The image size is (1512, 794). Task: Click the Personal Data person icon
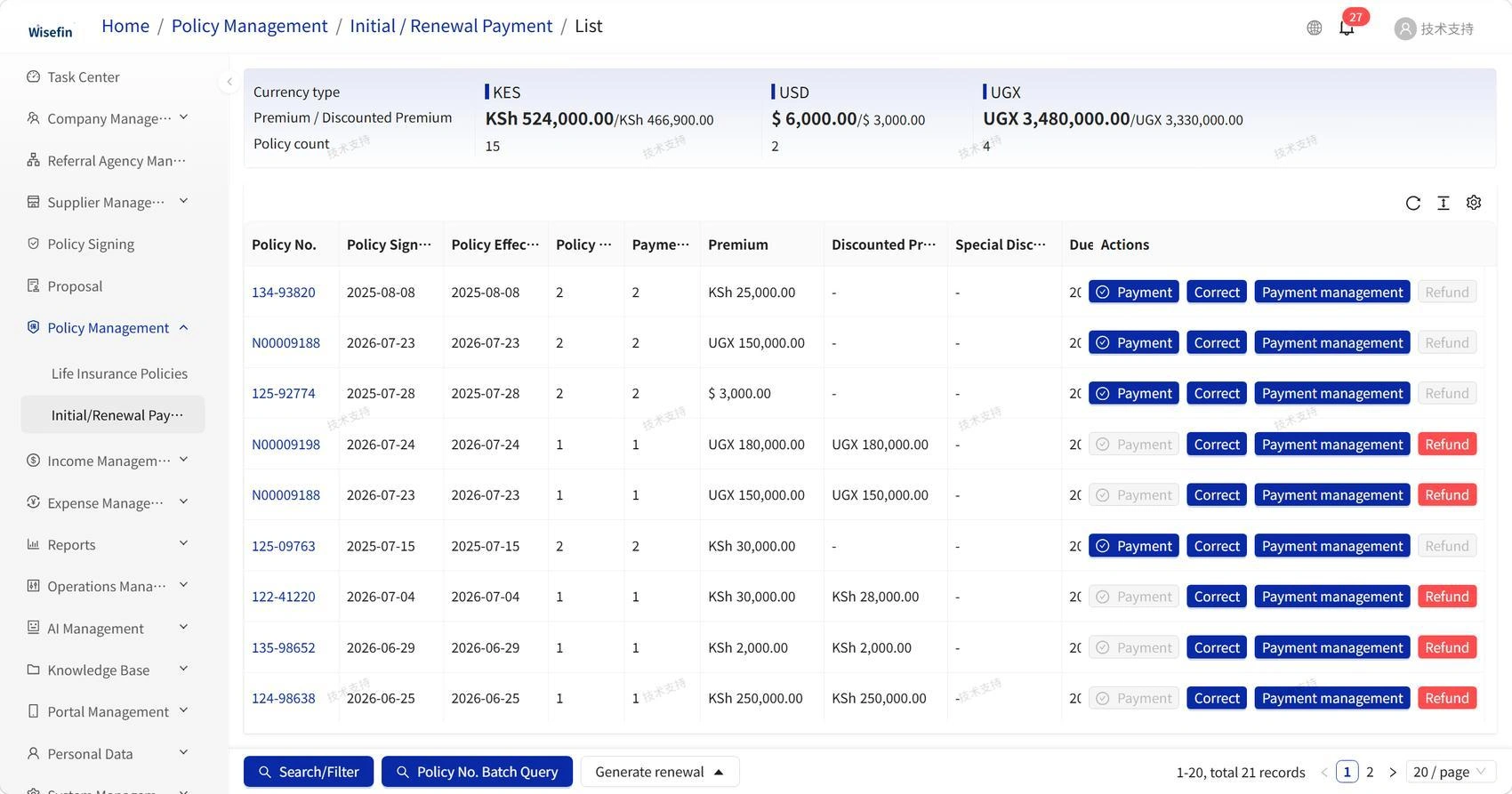coord(33,753)
